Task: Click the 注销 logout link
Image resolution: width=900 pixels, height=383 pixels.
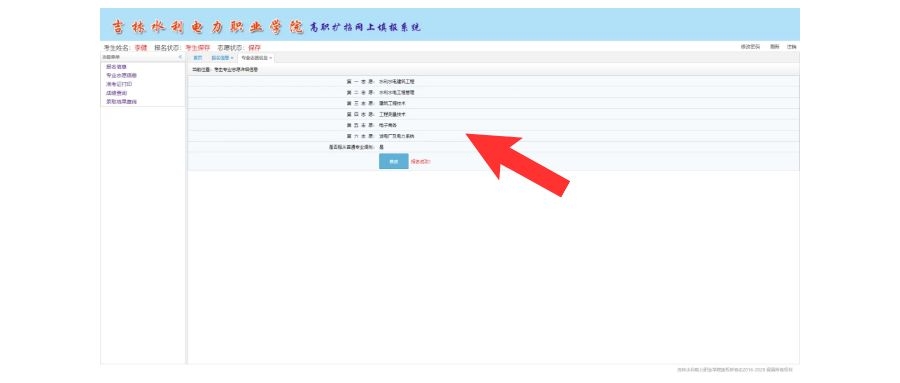Action: 792,47
